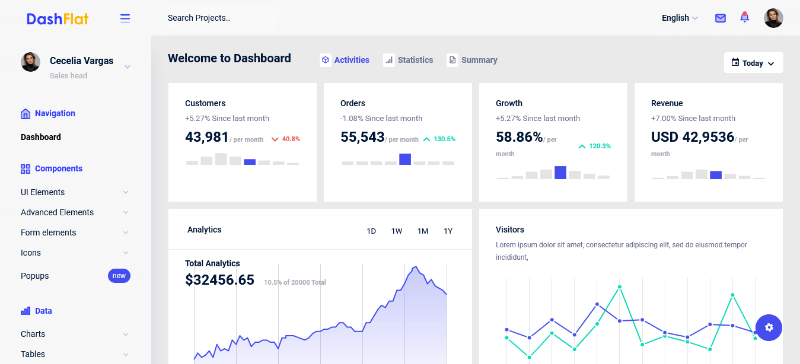The image size is (800, 364).
Task: Click the USD 42,9536 revenue value
Action: (692, 137)
